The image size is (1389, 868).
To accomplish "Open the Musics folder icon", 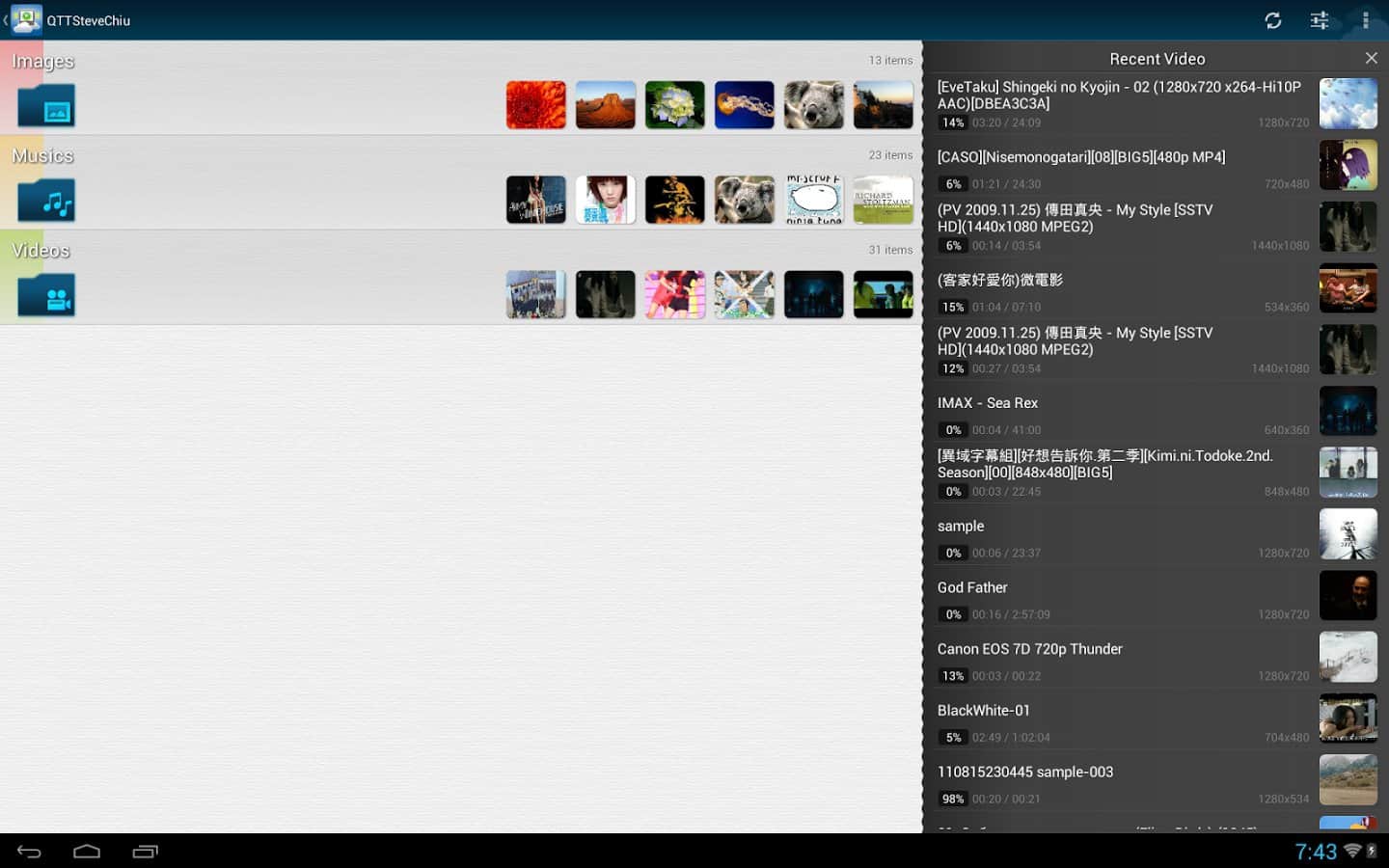I will 46,201.
